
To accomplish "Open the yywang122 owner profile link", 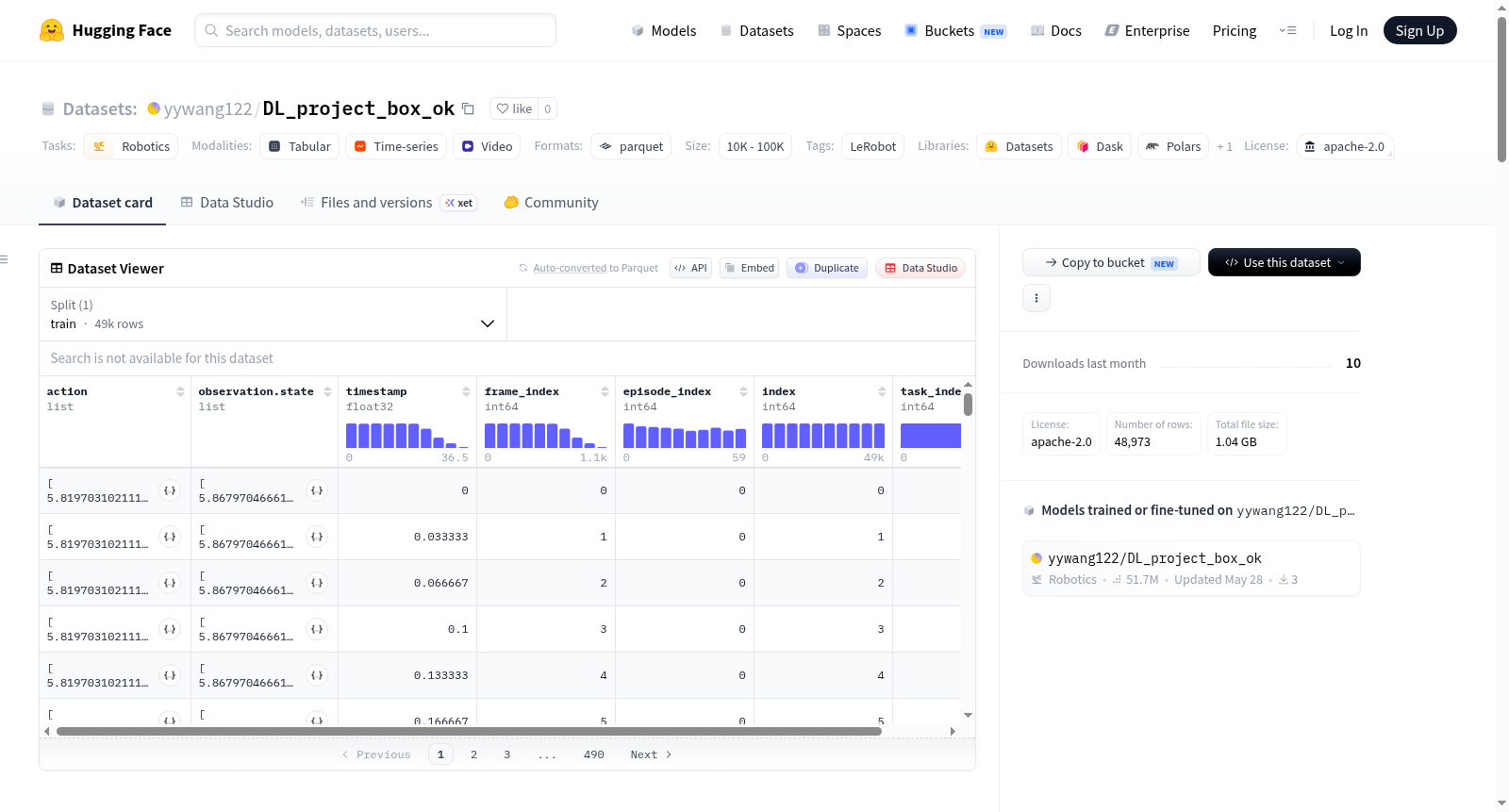I will click(x=208, y=108).
